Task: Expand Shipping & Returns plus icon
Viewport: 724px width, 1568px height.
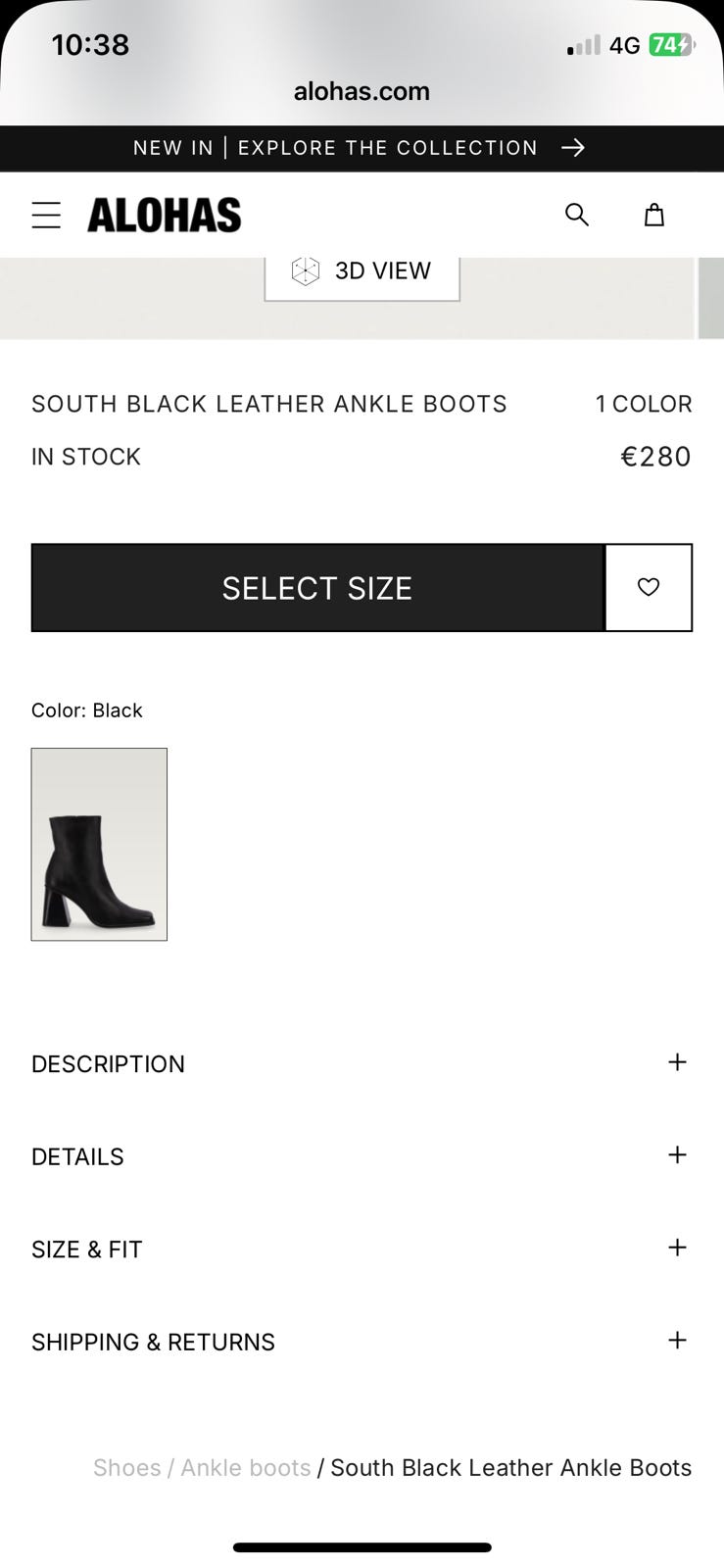Action: point(677,1341)
